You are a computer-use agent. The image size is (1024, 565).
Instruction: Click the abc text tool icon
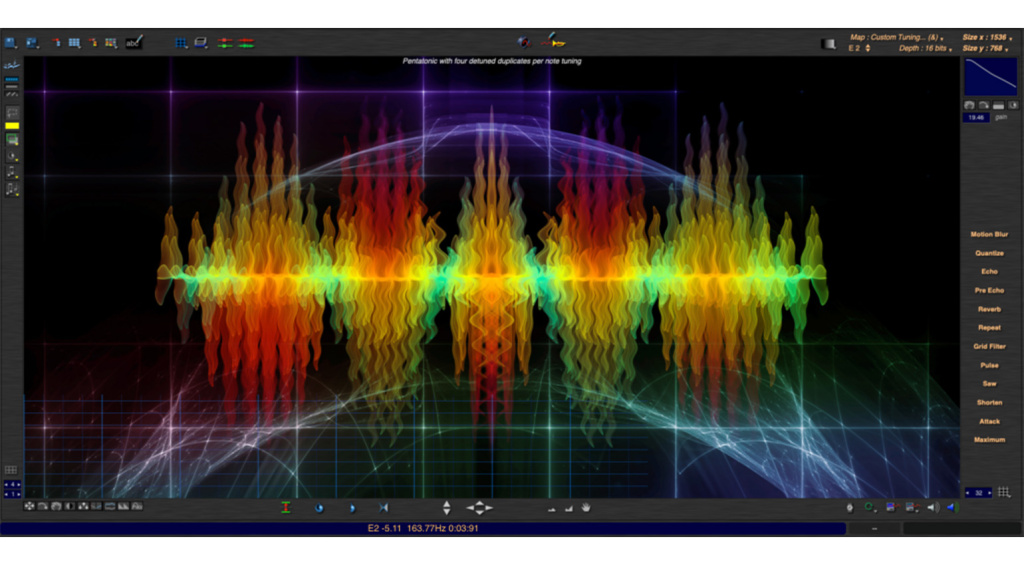(x=134, y=42)
